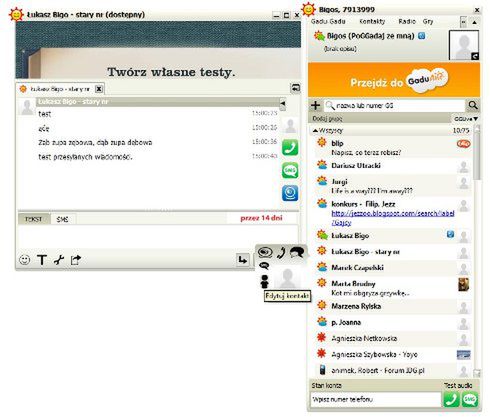Open the GGLive dropdown
490x417 pixels.
[x=466, y=118]
